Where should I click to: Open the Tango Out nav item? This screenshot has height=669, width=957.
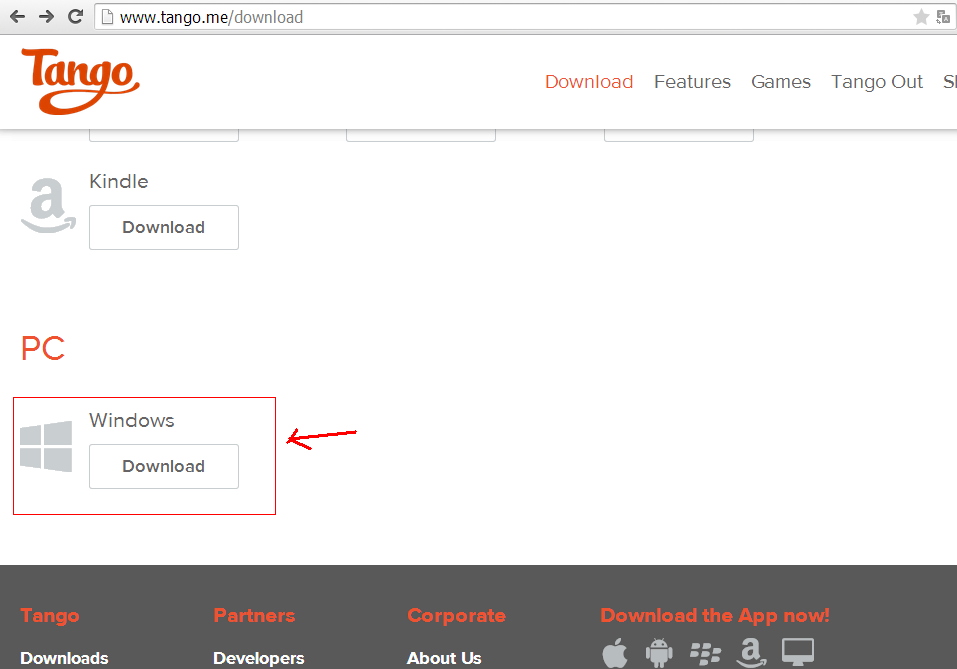coord(877,82)
